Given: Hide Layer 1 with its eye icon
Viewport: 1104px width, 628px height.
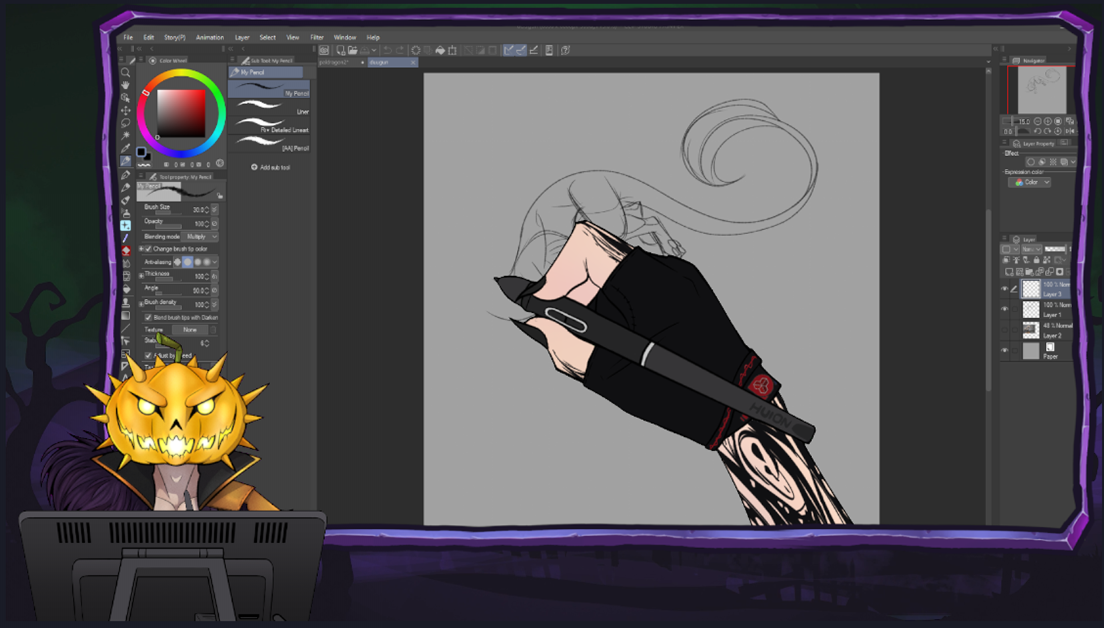Looking at the screenshot, I should (x=1005, y=310).
